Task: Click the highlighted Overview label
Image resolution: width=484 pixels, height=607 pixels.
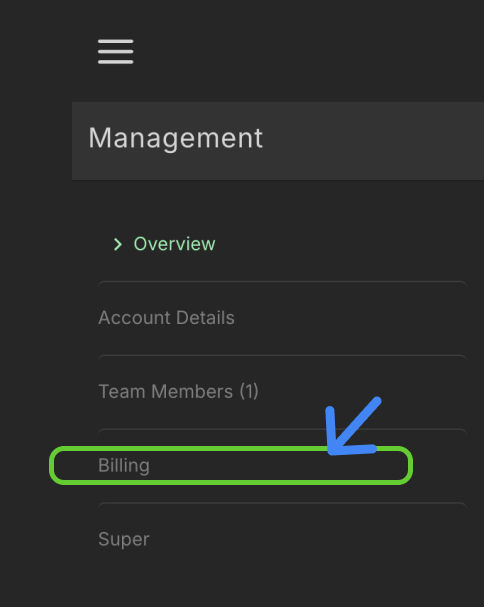Action: pos(174,244)
